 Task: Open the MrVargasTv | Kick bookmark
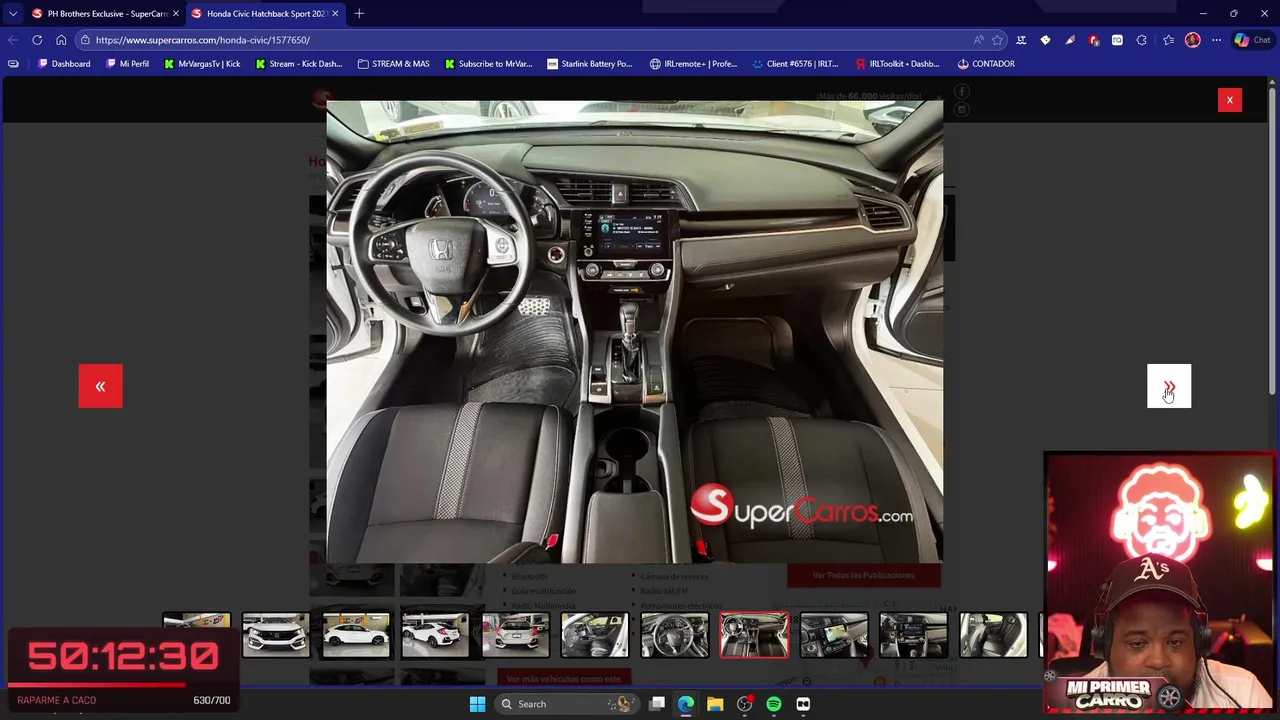(x=202, y=64)
